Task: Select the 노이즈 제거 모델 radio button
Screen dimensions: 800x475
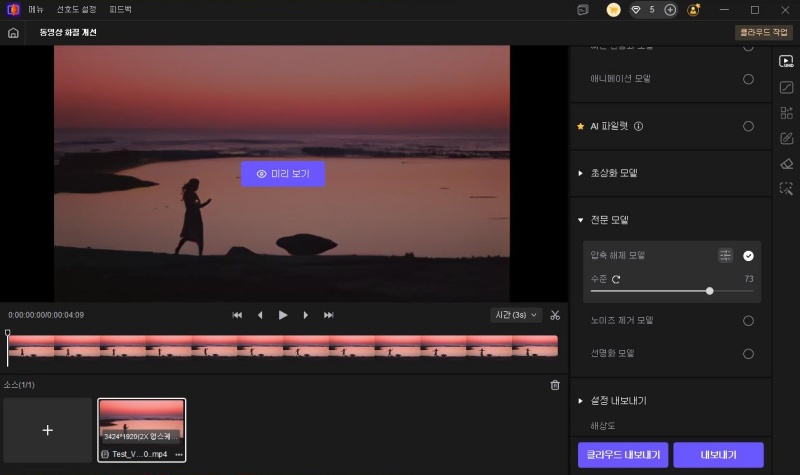Action: click(x=748, y=321)
